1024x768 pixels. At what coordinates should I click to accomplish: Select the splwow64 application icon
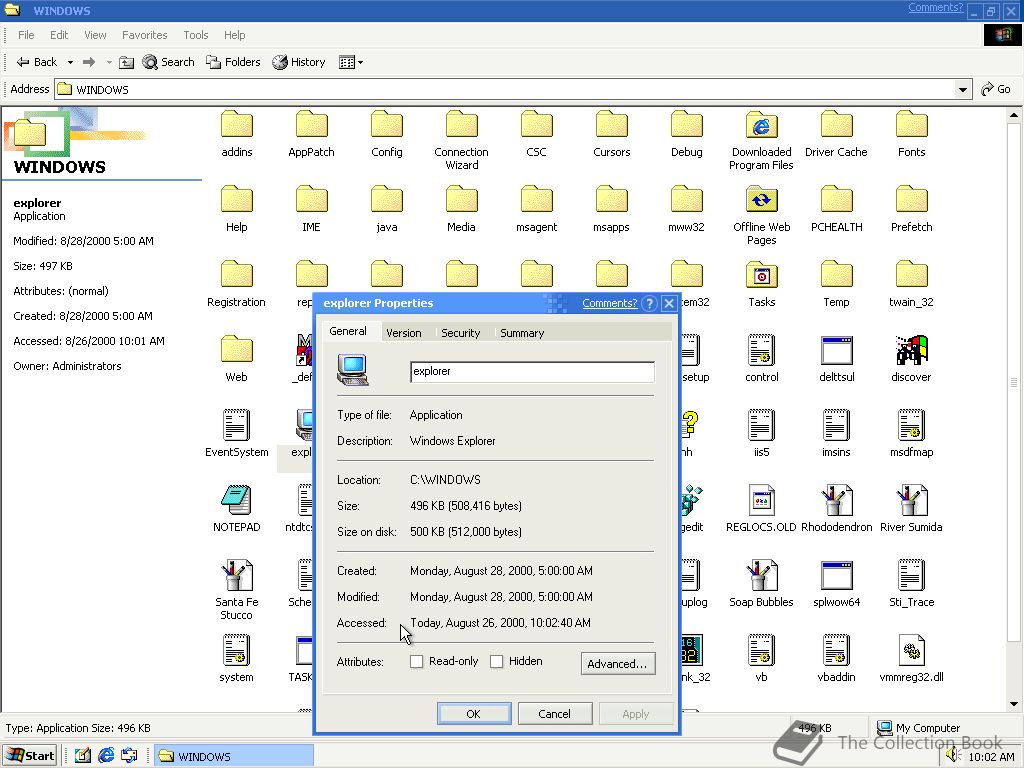(837, 575)
